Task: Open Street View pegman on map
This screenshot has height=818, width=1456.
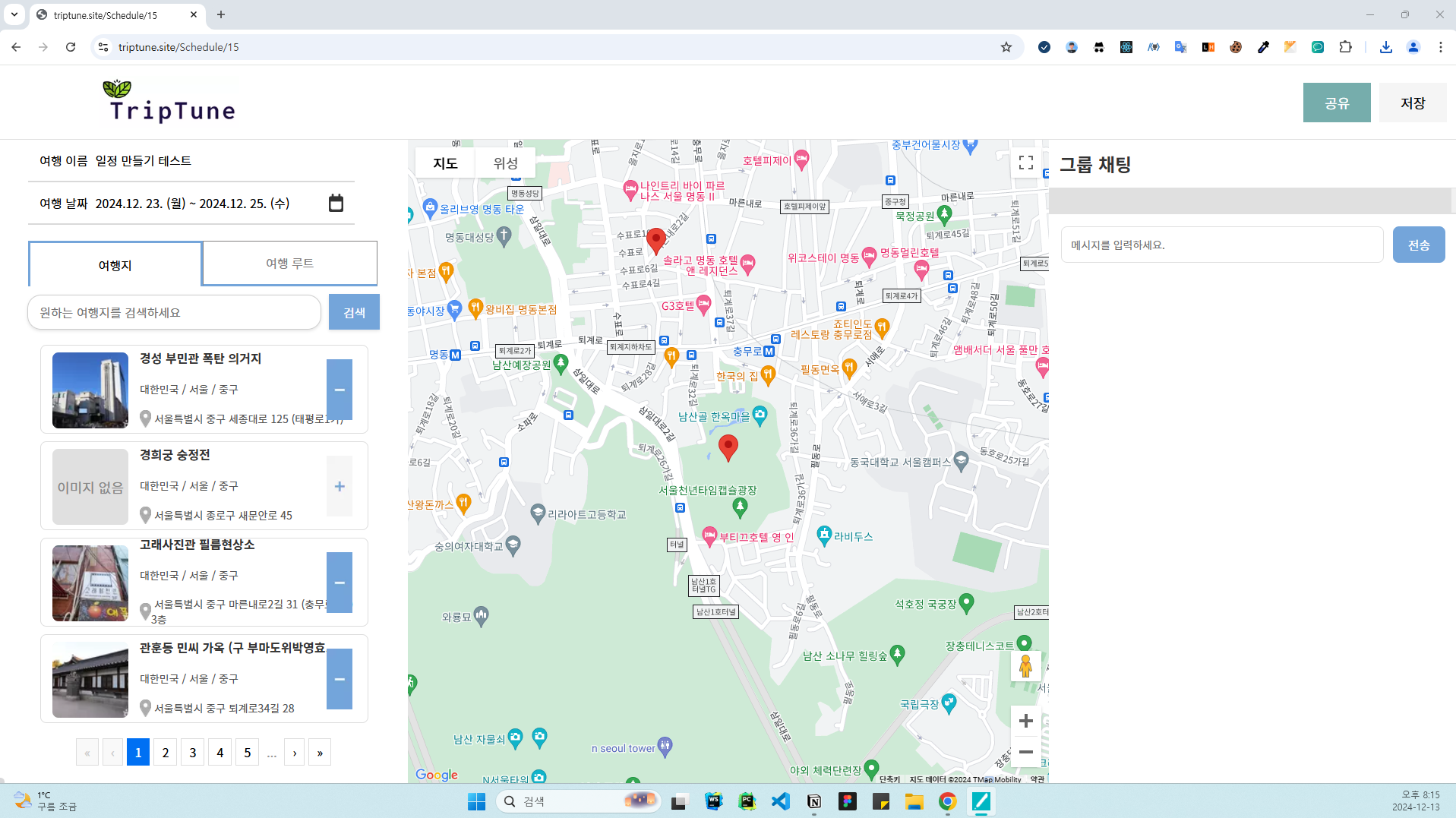Action: point(1025,666)
